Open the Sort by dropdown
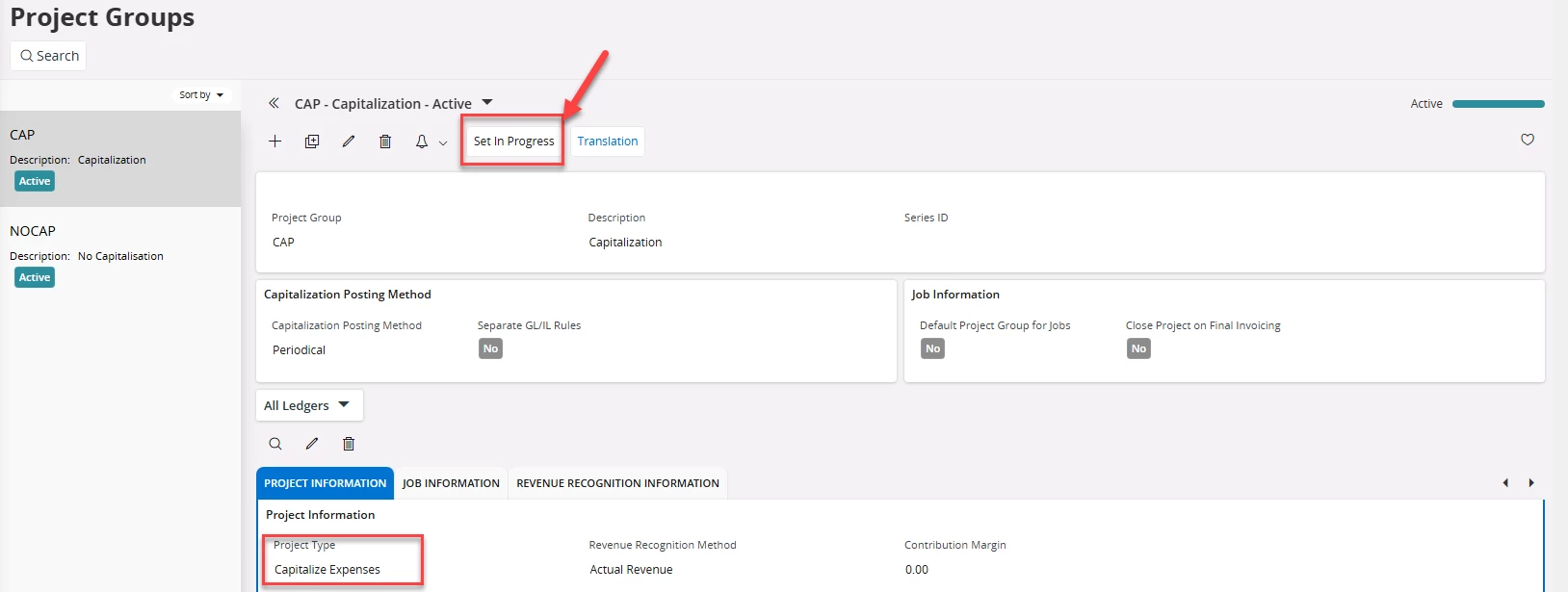1568x592 pixels. click(201, 94)
